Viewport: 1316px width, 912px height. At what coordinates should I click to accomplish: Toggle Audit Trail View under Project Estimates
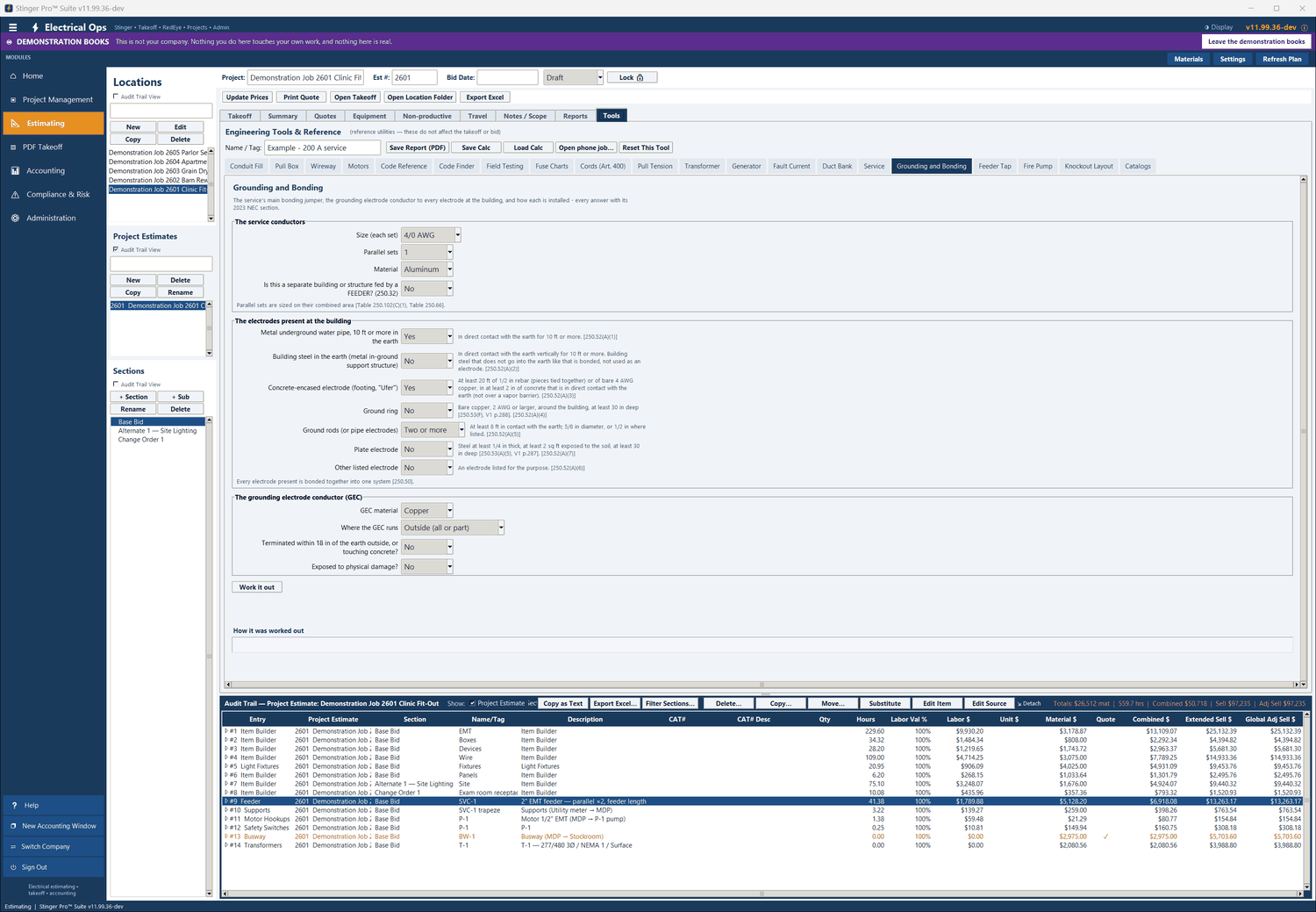116,249
